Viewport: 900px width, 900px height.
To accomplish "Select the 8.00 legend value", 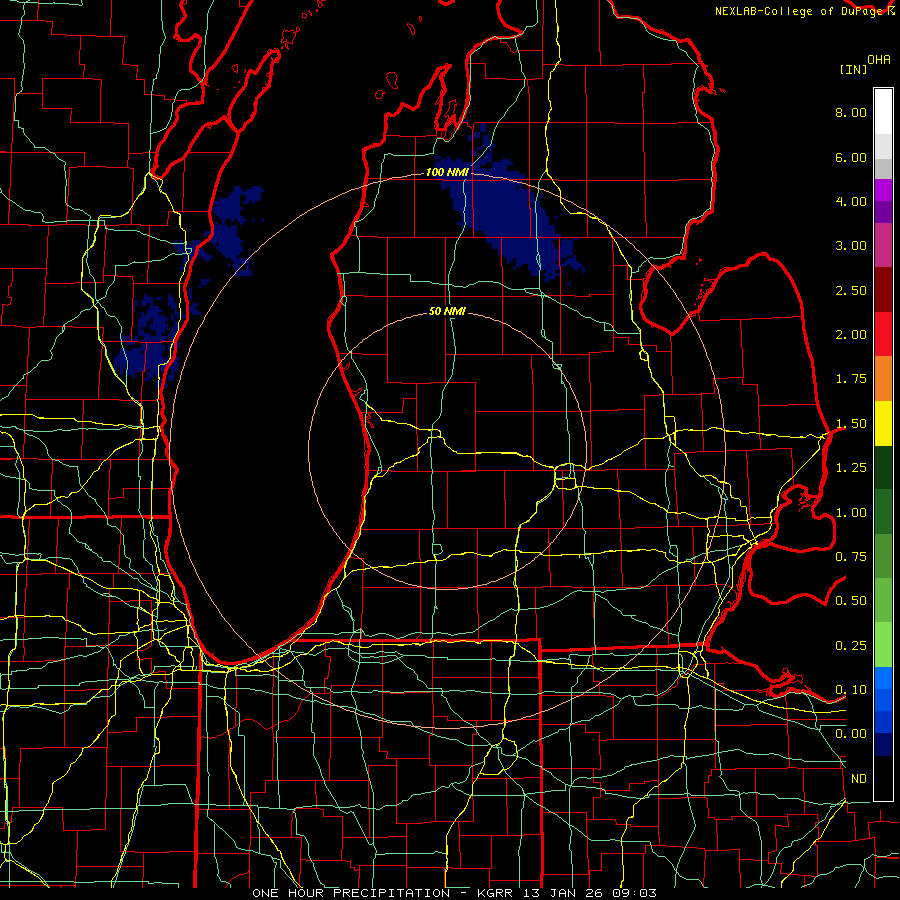I will tap(851, 112).
